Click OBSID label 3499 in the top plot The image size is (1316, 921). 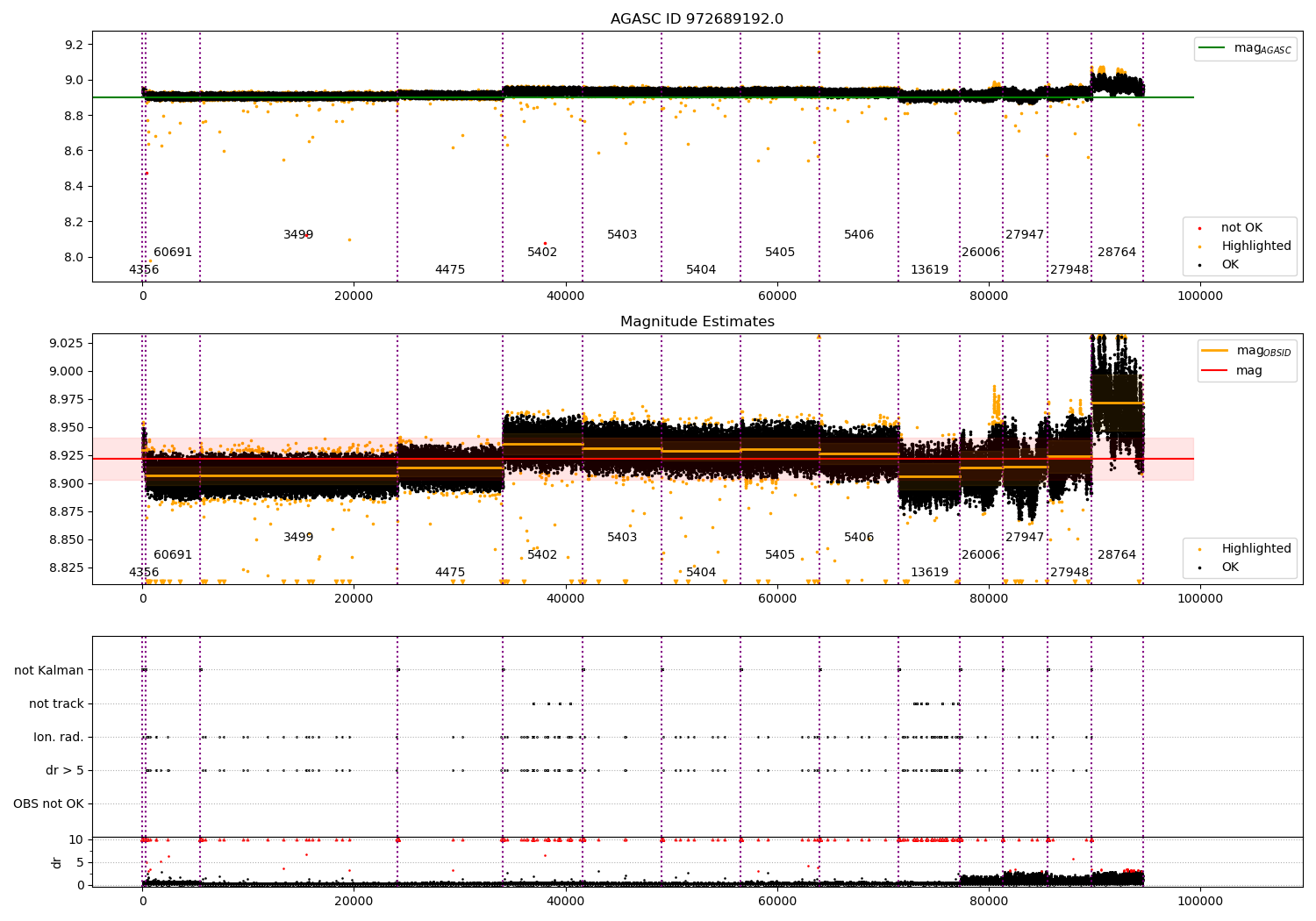click(298, 235)
